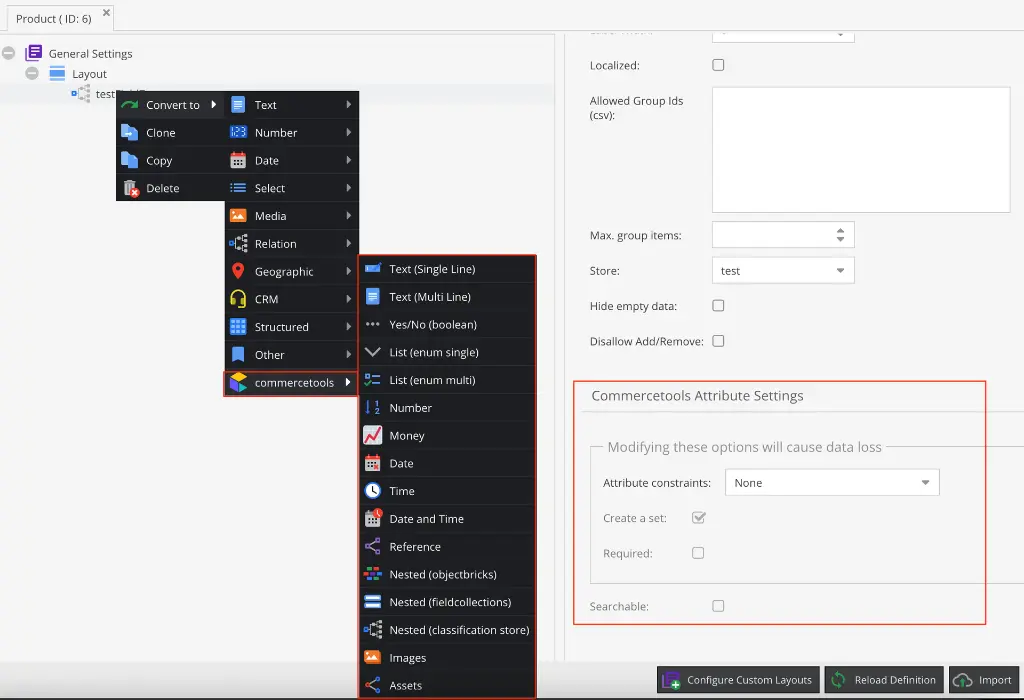Click the Import cloud icon
Image resolution: width=1024 pixels, height=700 pixels.
pyautogui.click(x=963, y=680)
